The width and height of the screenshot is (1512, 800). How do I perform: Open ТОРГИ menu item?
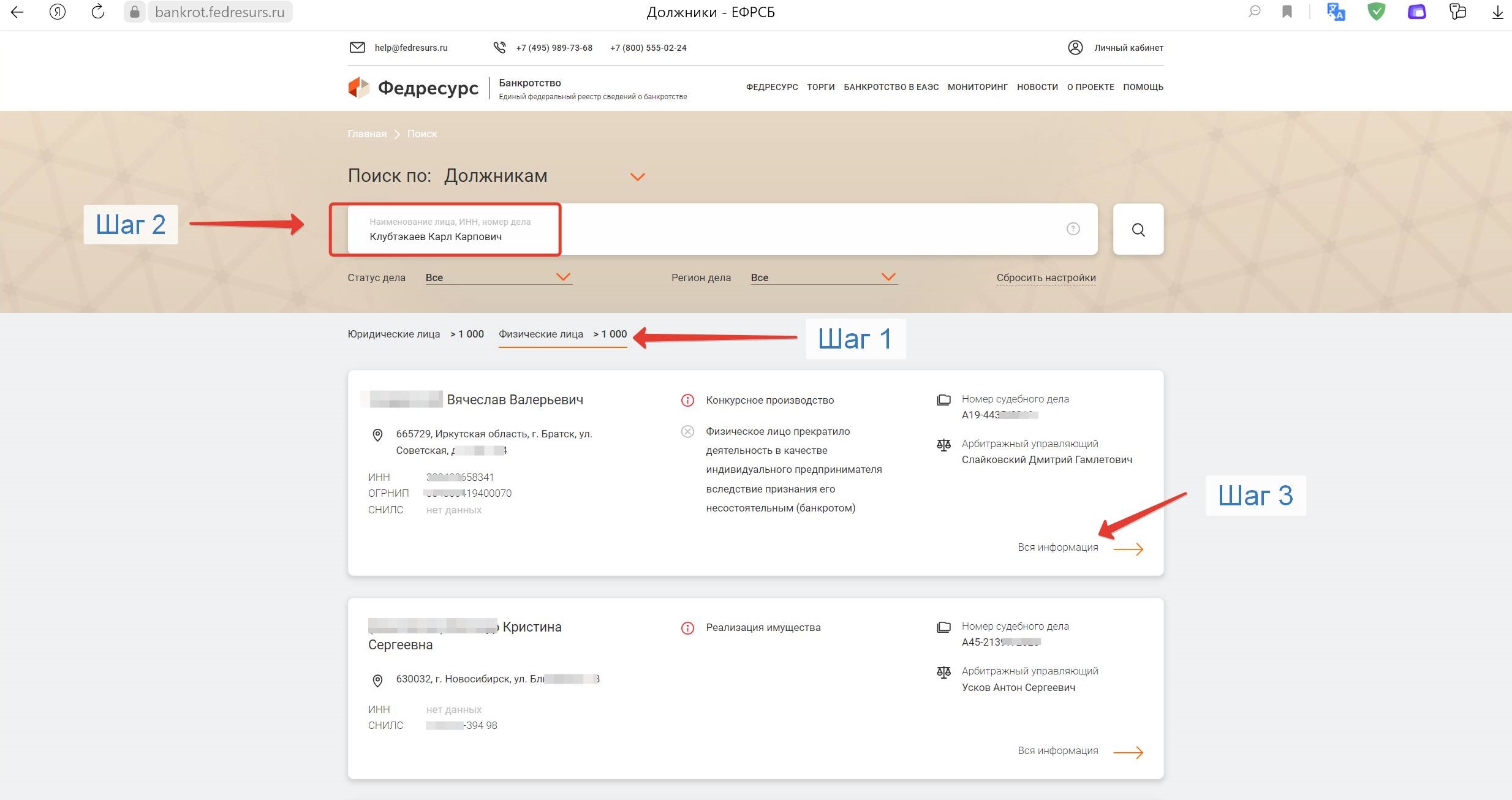tap(820, 87)
